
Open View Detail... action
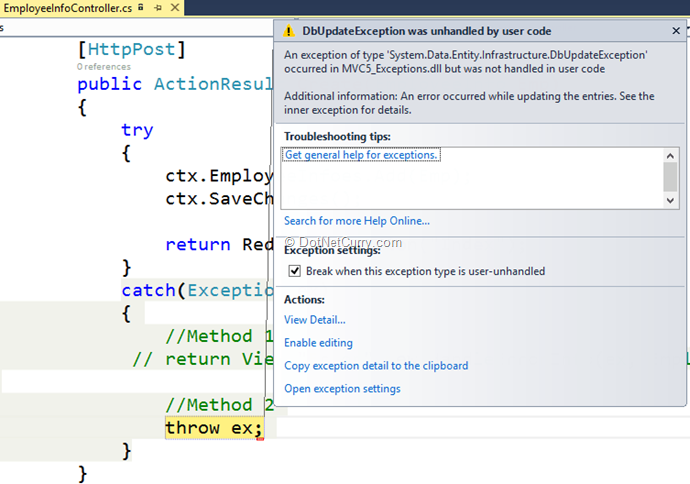click(x=315, y=320)
